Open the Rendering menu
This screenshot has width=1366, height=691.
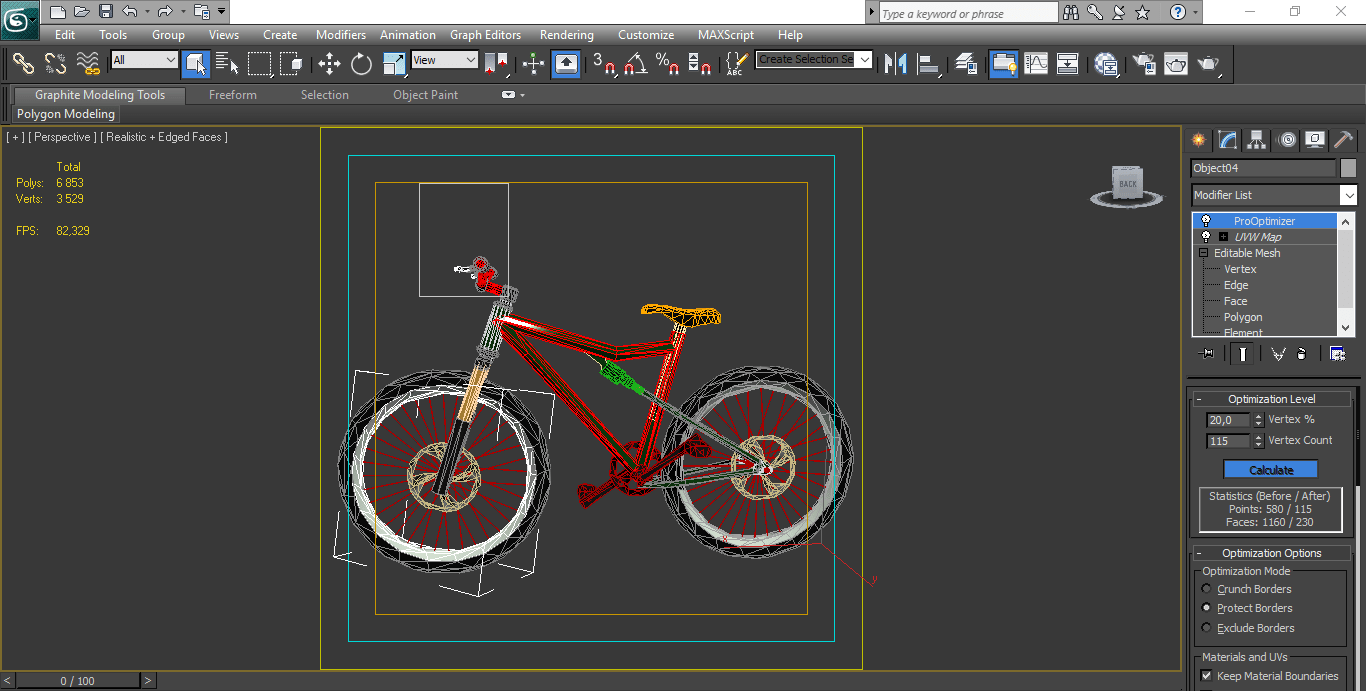(566, 35)
